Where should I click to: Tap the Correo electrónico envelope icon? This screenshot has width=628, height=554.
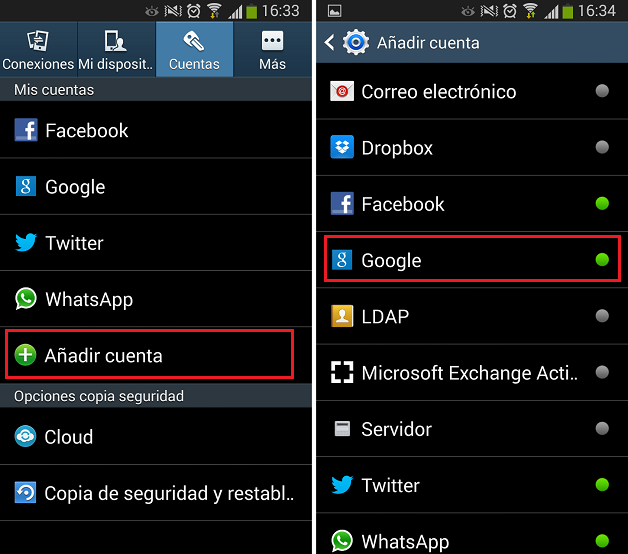[x=342, y=91]
